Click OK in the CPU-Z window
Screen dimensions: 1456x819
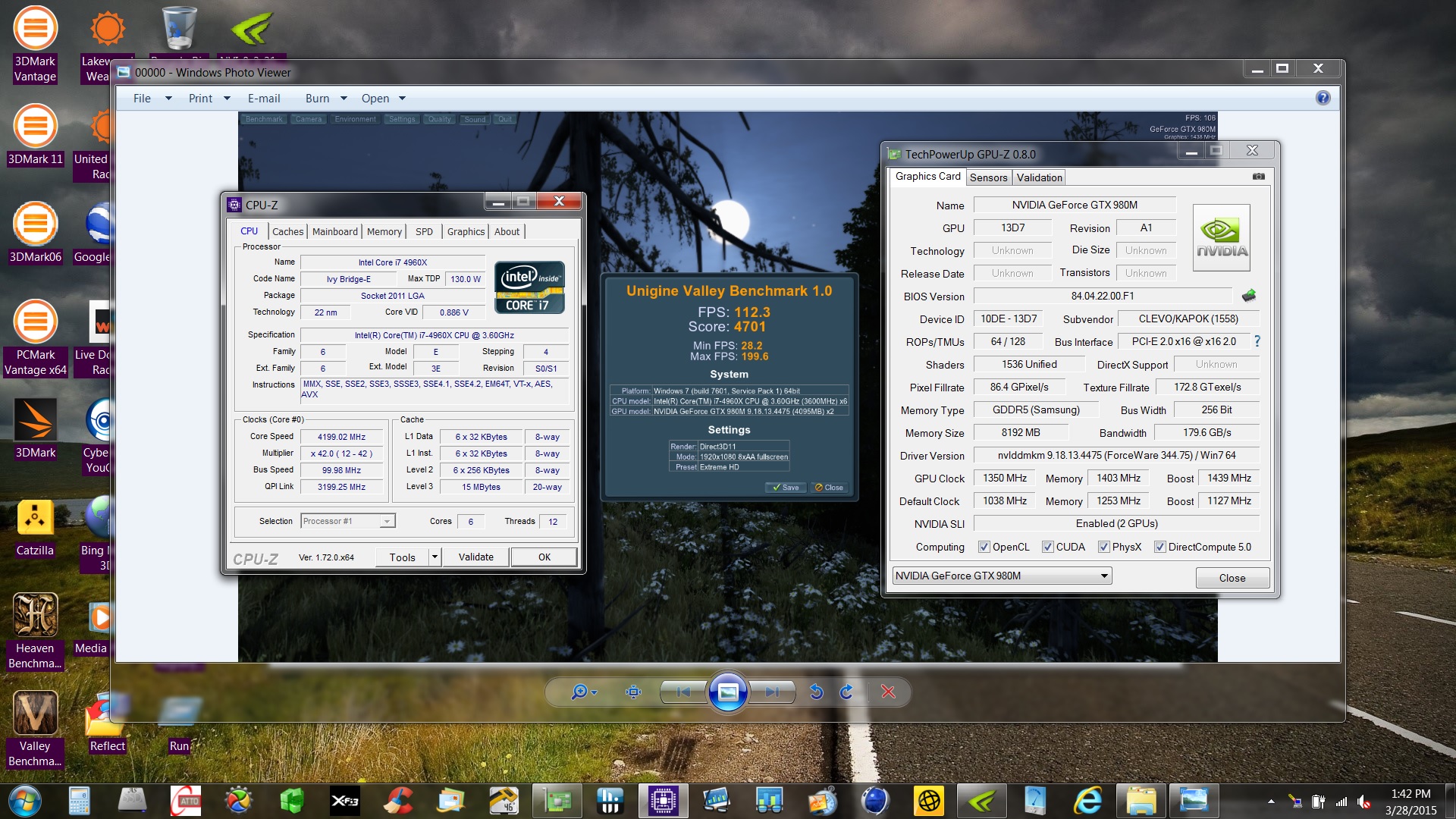click(544, 557)
